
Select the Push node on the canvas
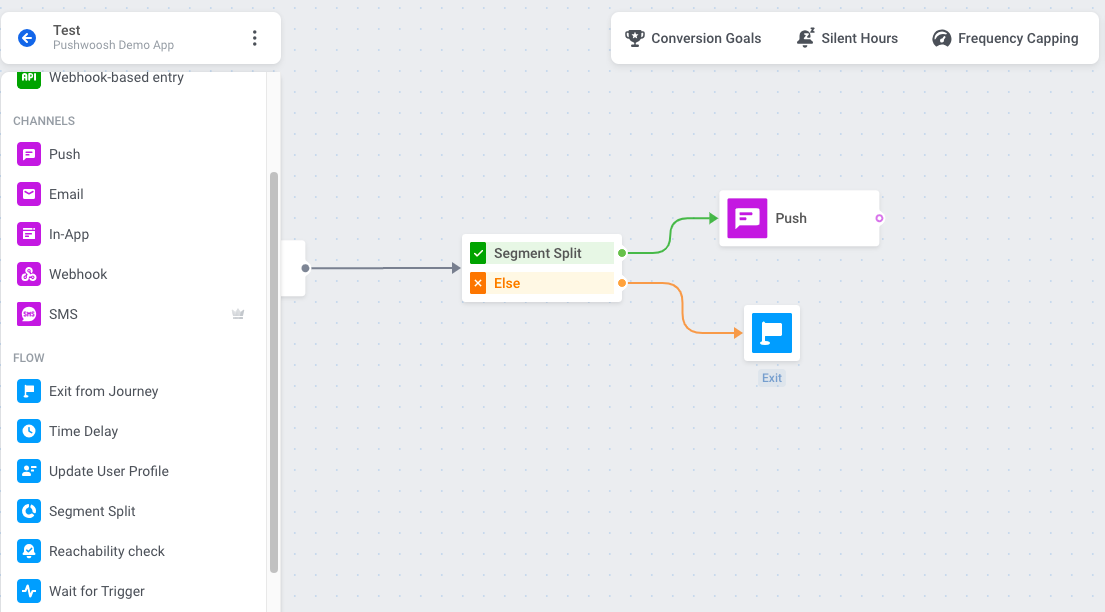click(798, 218)
